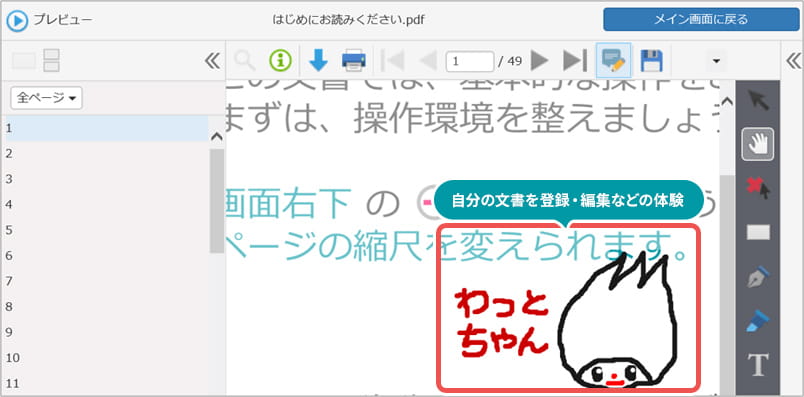Select page 4 in the list
The image size is (804, 397).
click(x=107, y=205)
